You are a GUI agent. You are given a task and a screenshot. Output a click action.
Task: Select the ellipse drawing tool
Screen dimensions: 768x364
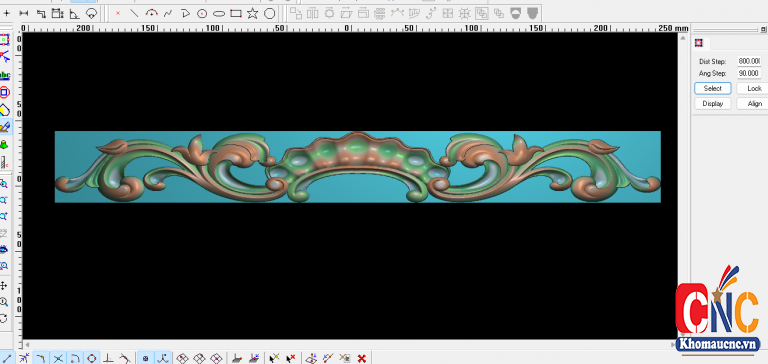[x=219, y=14]
